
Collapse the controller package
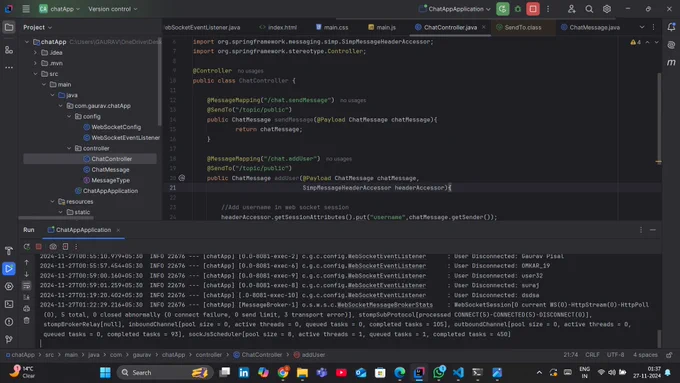coord(69,148)
